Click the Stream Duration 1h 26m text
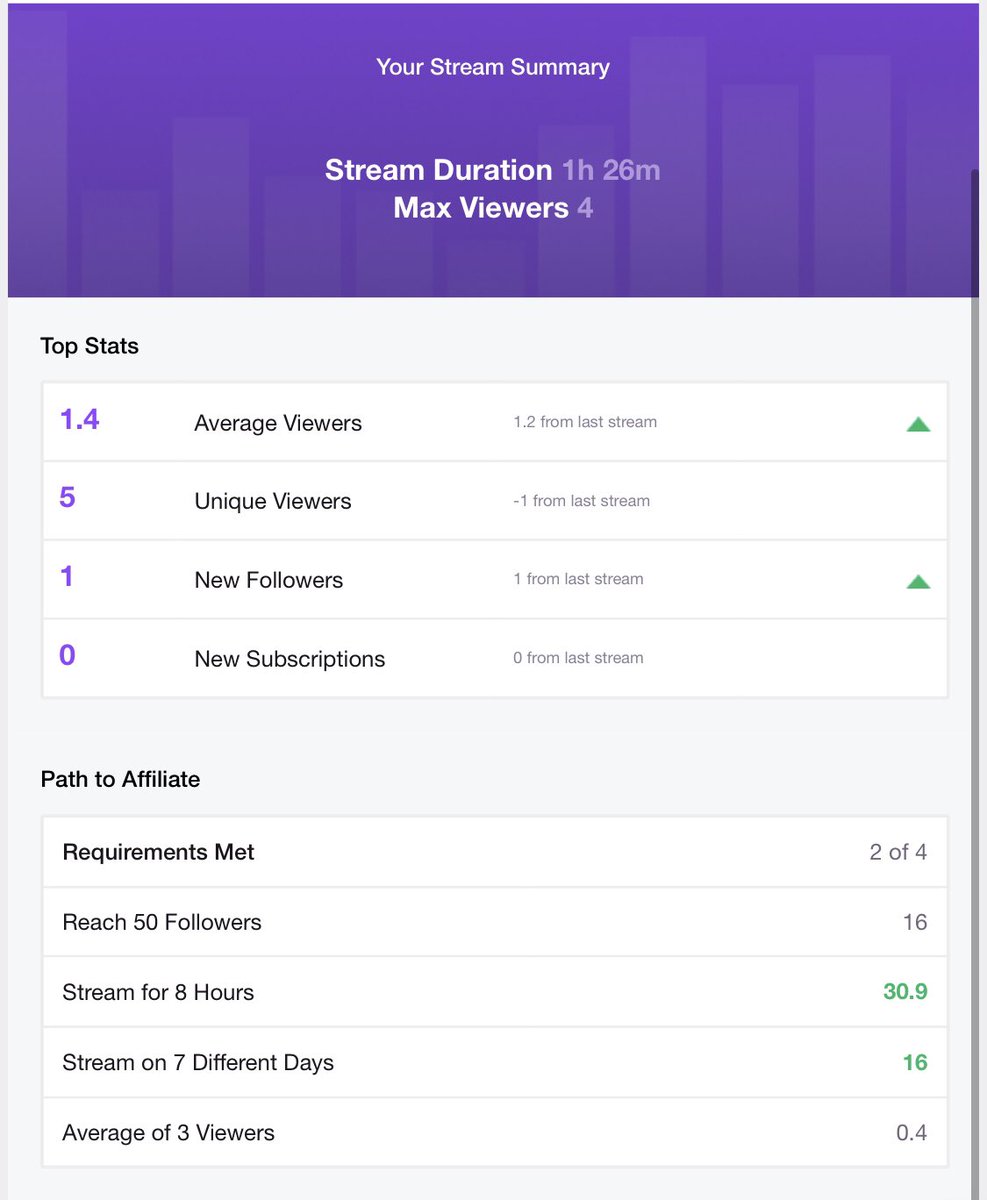The height and width of the screenshot is (1200, 987). (x=493, y=170)
